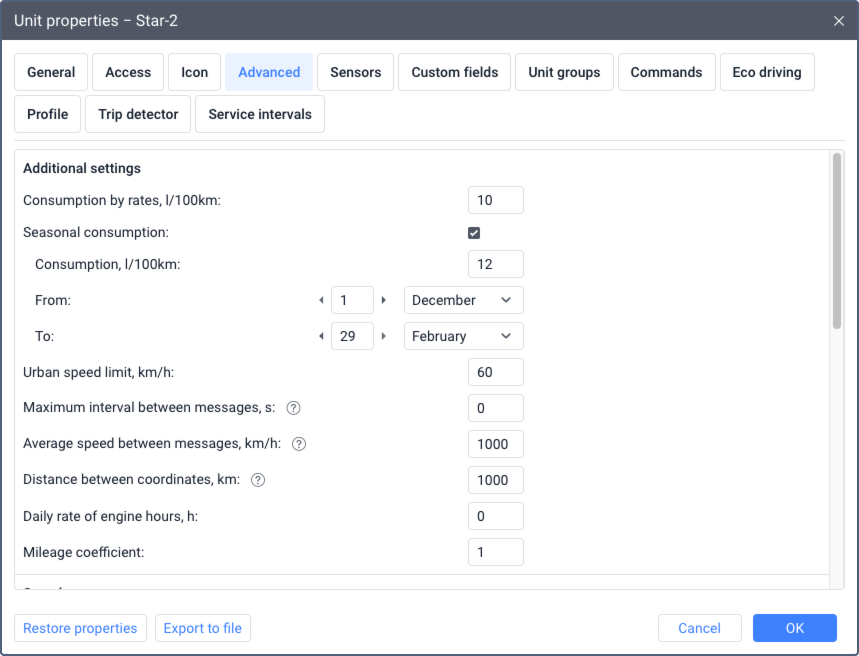859x656 pixels.
Task: Click Export to file button
Action: point(203,628)
